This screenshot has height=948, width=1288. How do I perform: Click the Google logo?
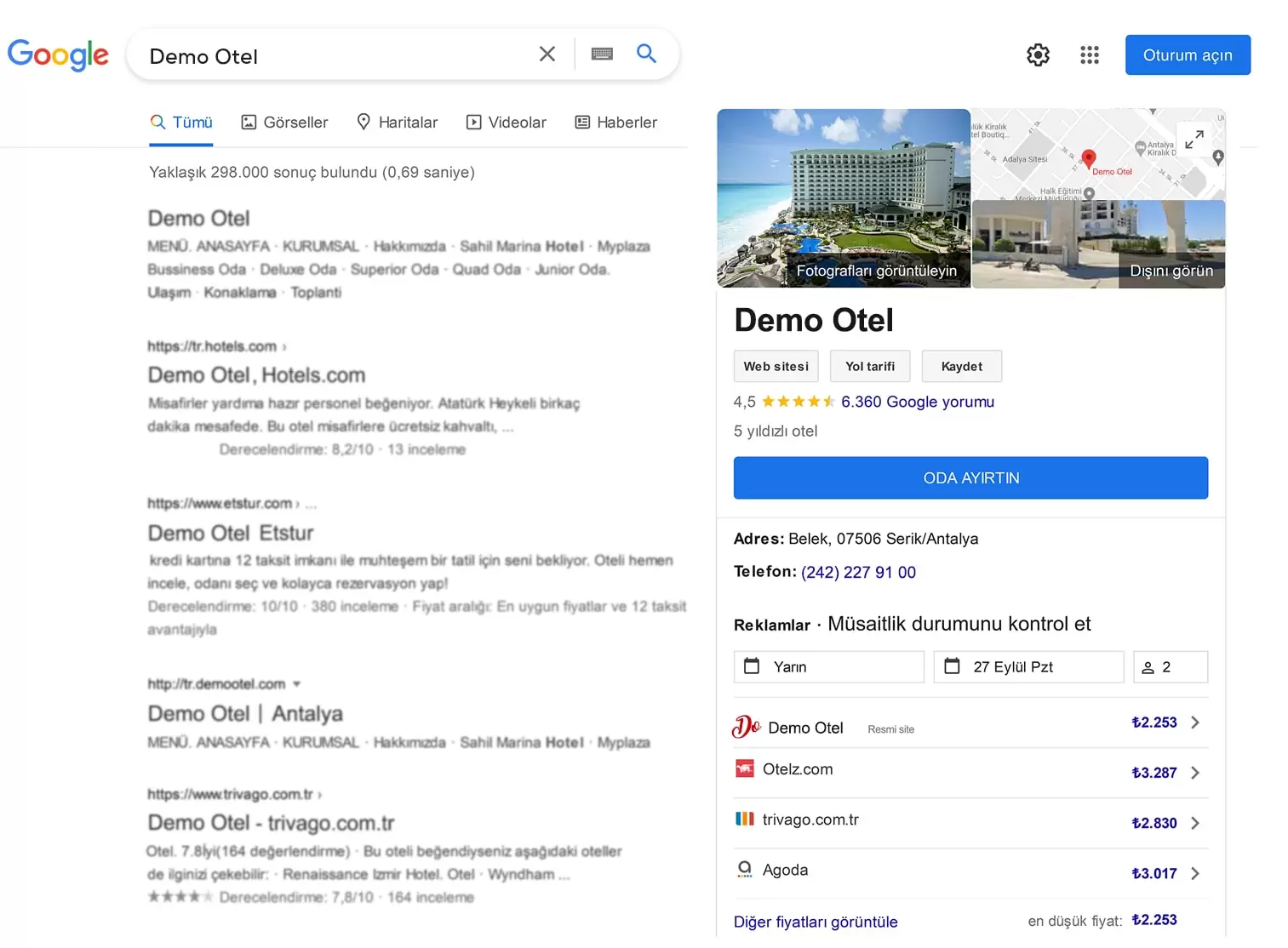(x=58, y=54)
